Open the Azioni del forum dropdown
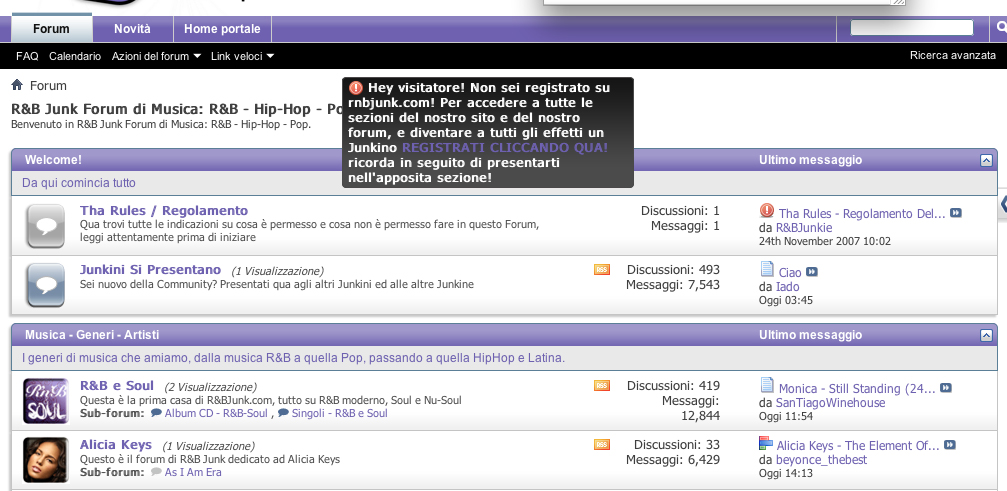The height and width of the screenshot is (491, 1007). pos(156,56)
